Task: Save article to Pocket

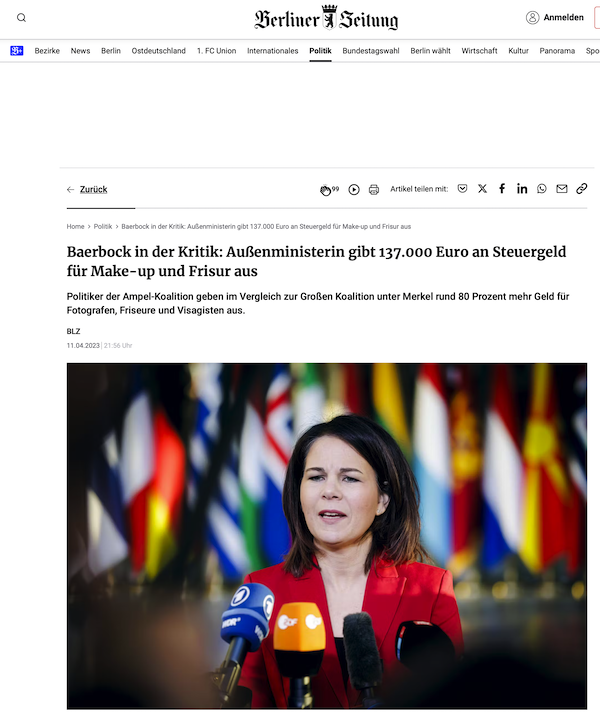Action: click(x=462, y=188)
